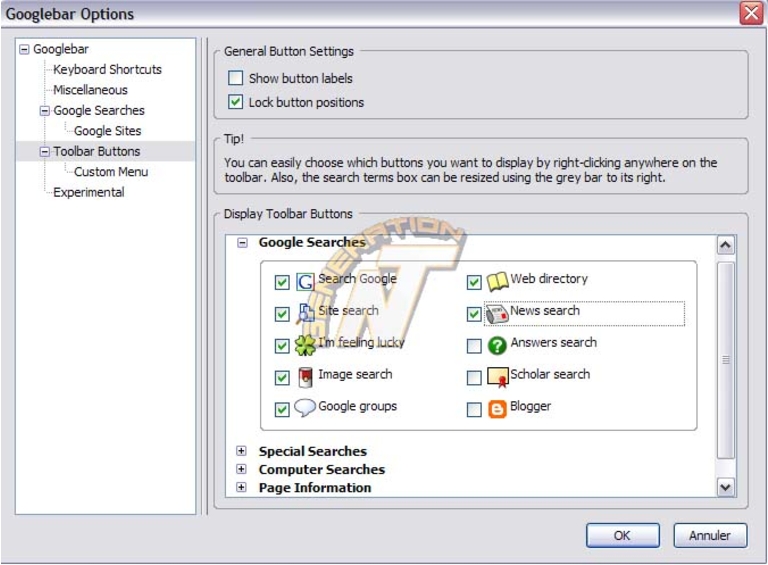The width and height of the screenshot is (768, 565).
Task: Check the Blogger checkbox
Action: (x=474, y=409)
